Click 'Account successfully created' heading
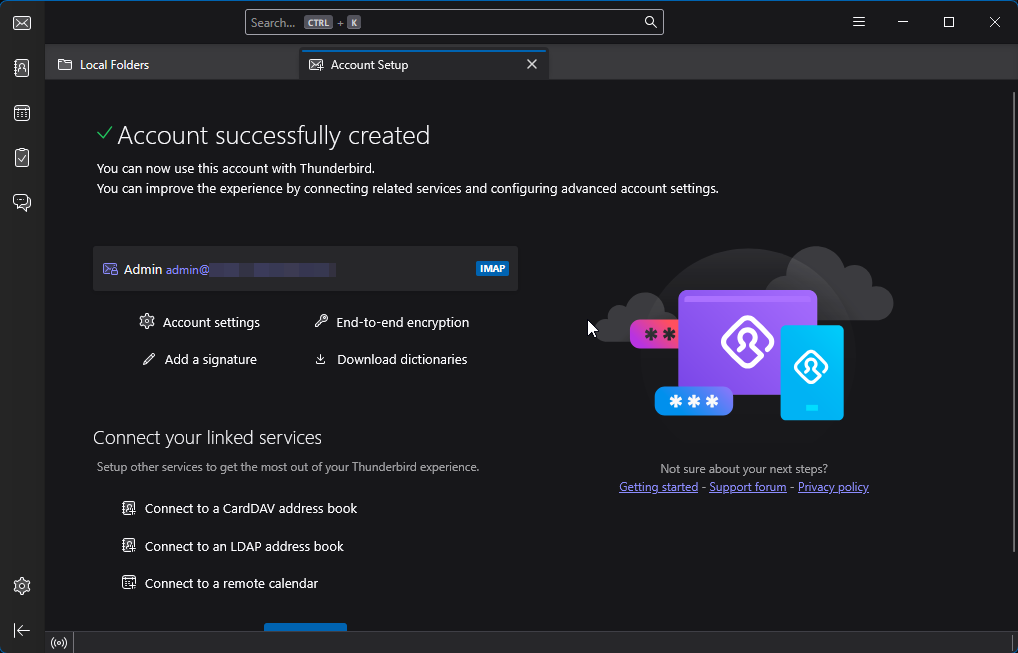Viewport: 1018px width, 653px height. pos(273,135)
